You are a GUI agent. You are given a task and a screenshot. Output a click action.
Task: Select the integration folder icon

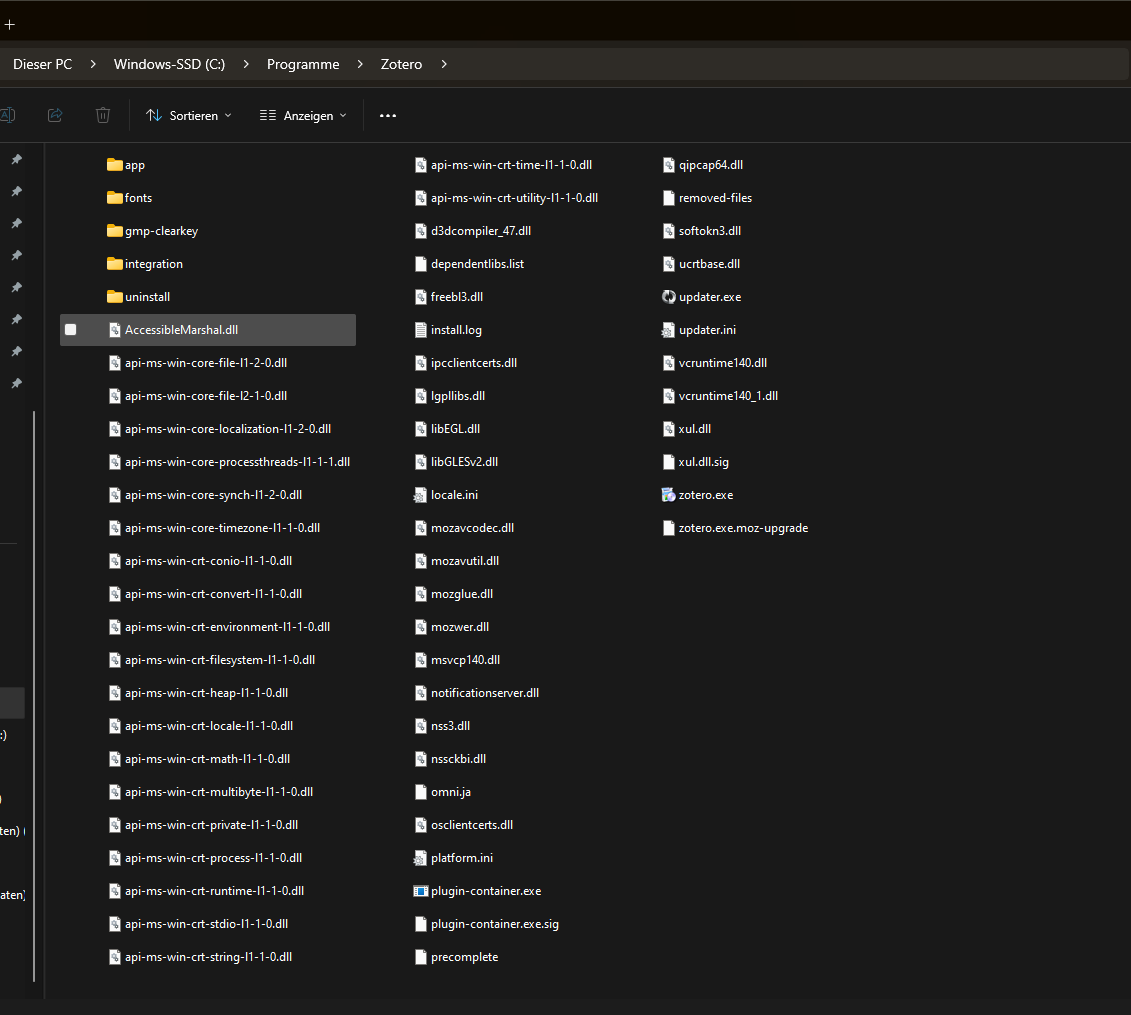point(115,264)
